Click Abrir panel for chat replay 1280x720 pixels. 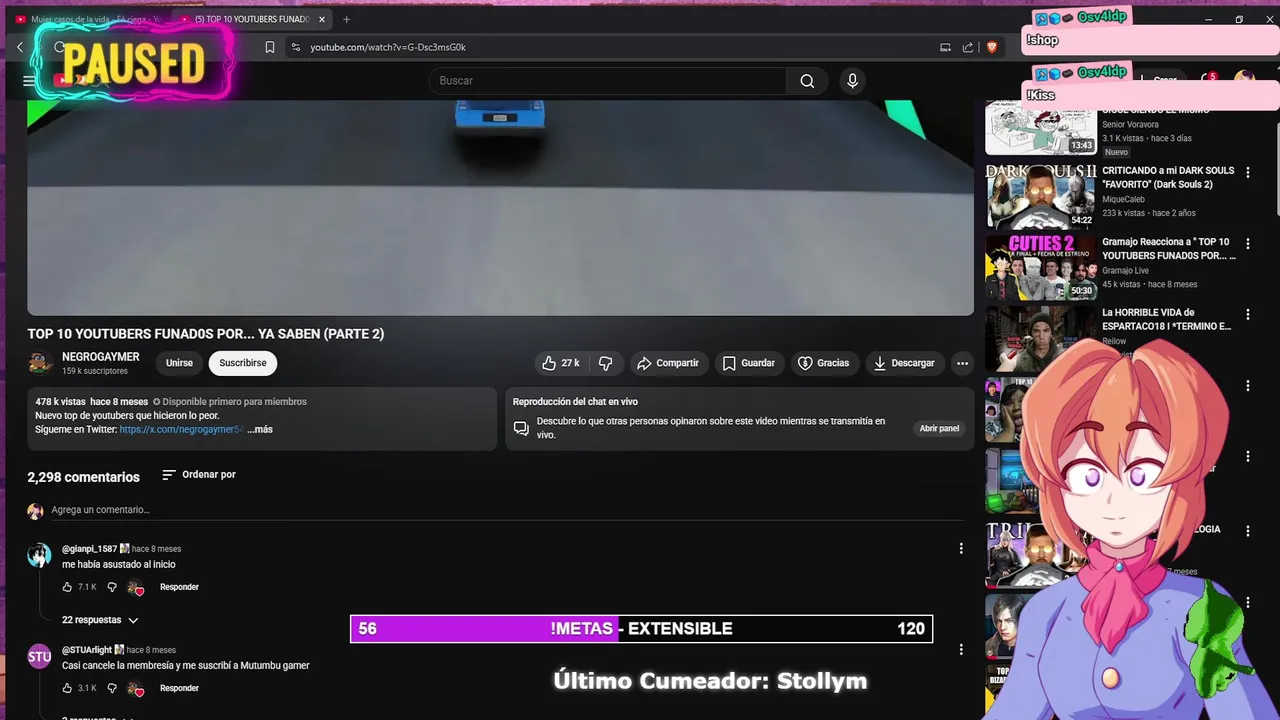pos(939,428)
